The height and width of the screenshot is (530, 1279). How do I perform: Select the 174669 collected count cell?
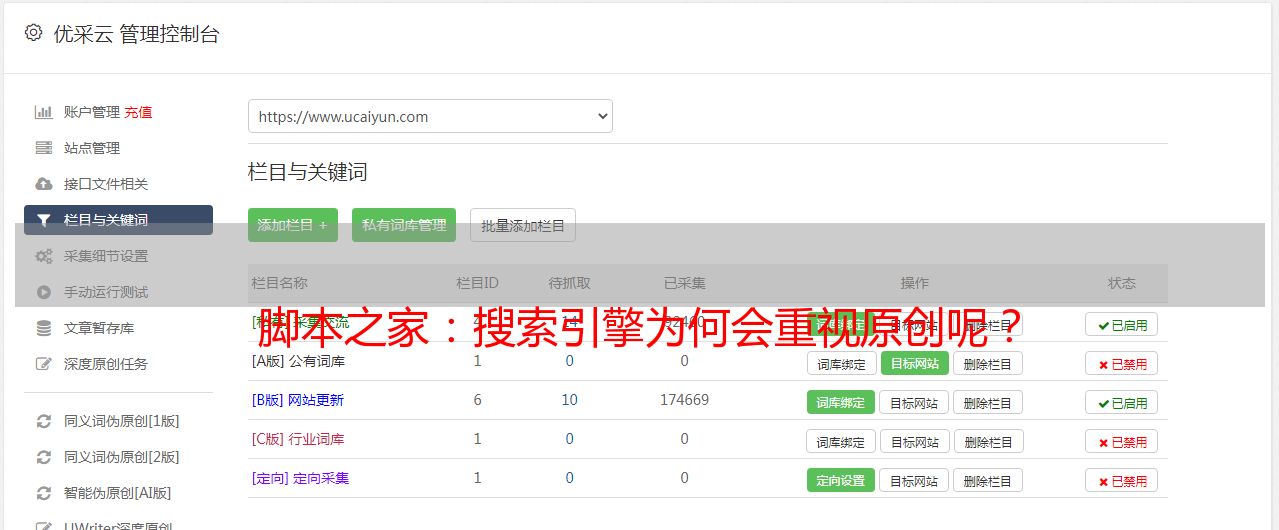pos(684,400)
